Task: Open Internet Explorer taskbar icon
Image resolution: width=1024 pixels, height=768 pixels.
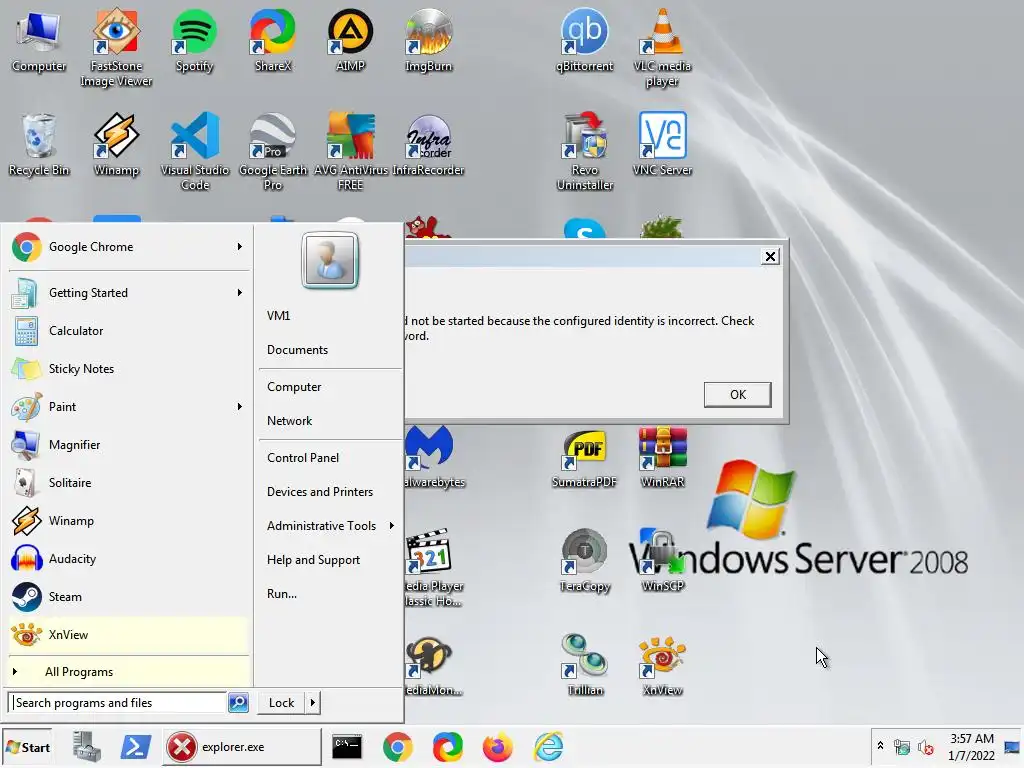Action: 549,746
